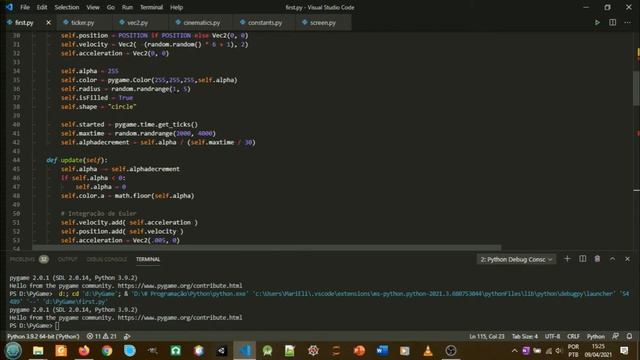This screenshot has height=360, width=640.
Task: Open the Edit menu
Action: click(42, 7)
